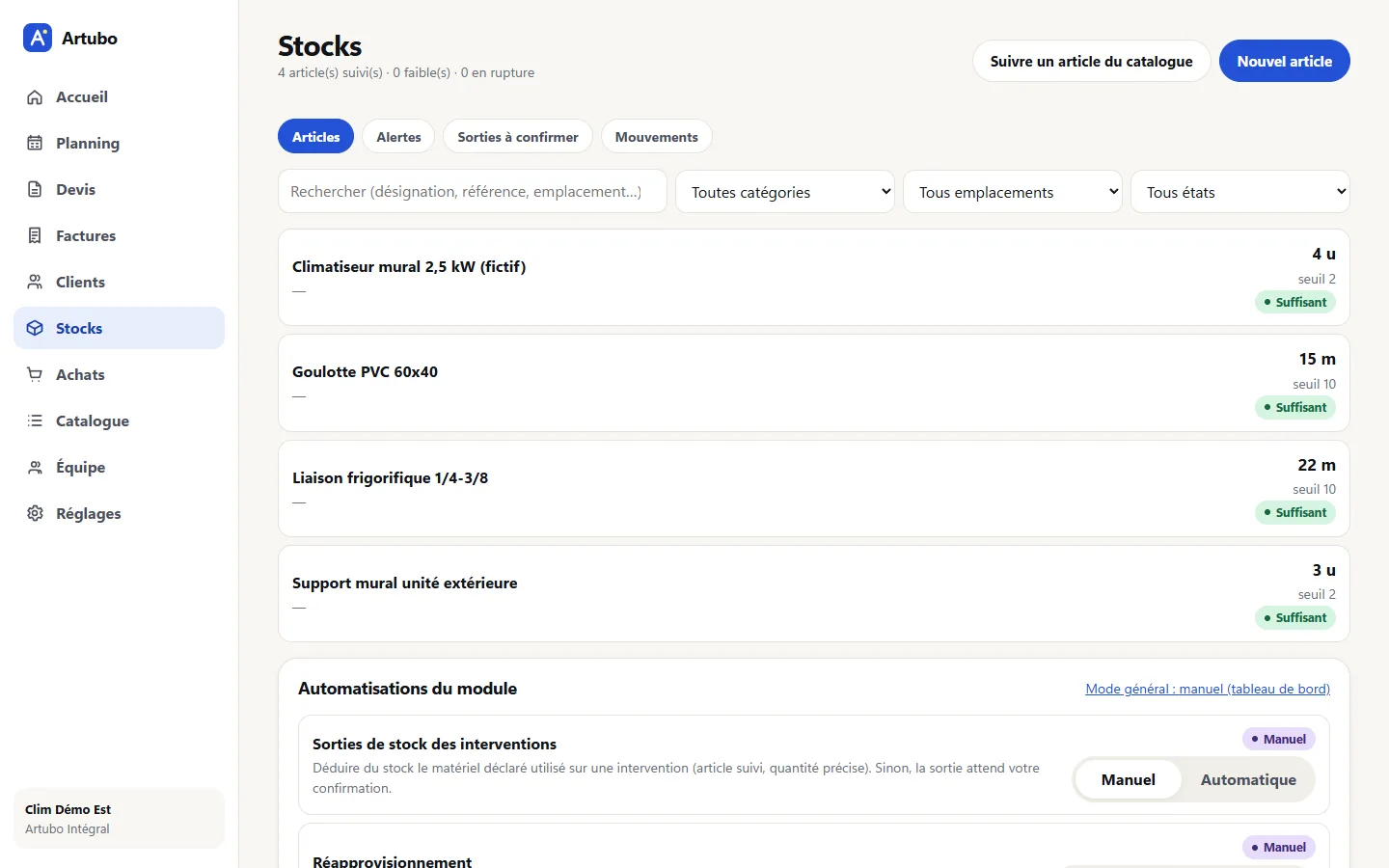Open the Devis page
Viewport: 1389px width, 868px height.
click(119, 189)
